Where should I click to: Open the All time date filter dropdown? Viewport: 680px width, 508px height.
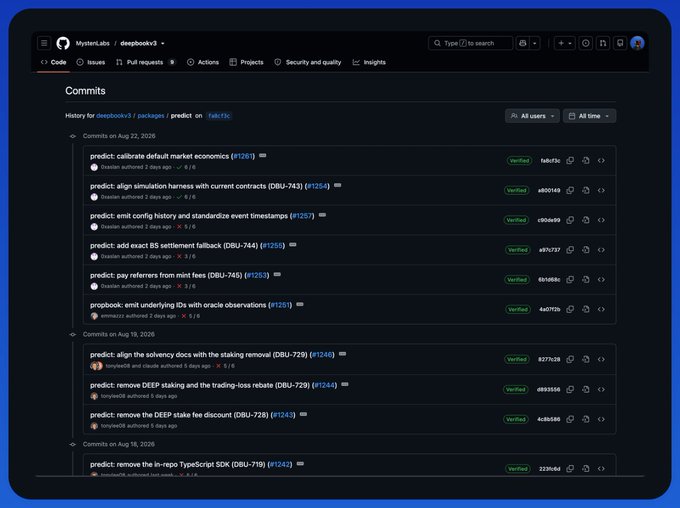[x=589, y=116]
